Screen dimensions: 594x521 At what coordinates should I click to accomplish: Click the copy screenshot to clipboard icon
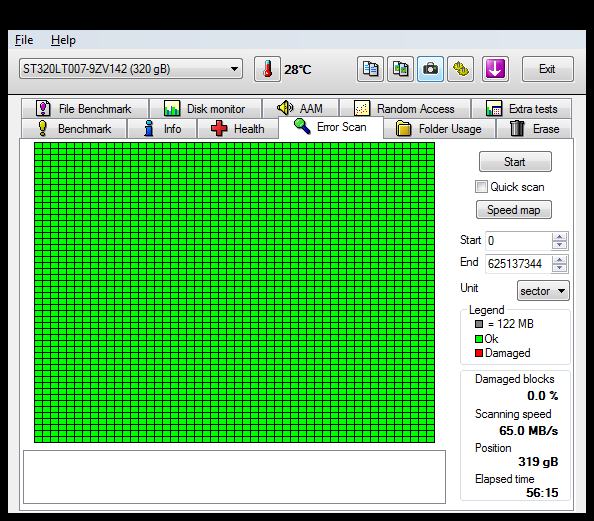click(400, 69)
